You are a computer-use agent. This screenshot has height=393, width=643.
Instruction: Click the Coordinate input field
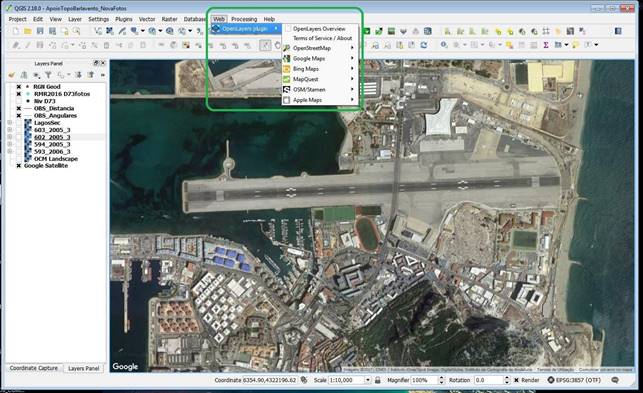(270, 380)
